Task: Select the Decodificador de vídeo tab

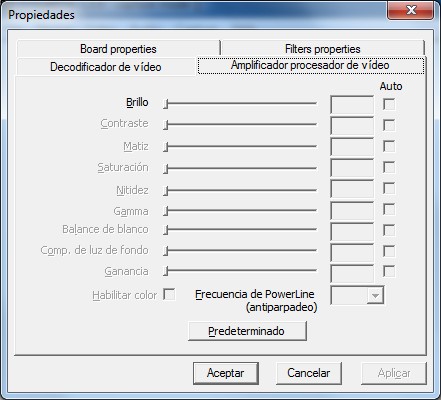Action: (x=106, y=67)
